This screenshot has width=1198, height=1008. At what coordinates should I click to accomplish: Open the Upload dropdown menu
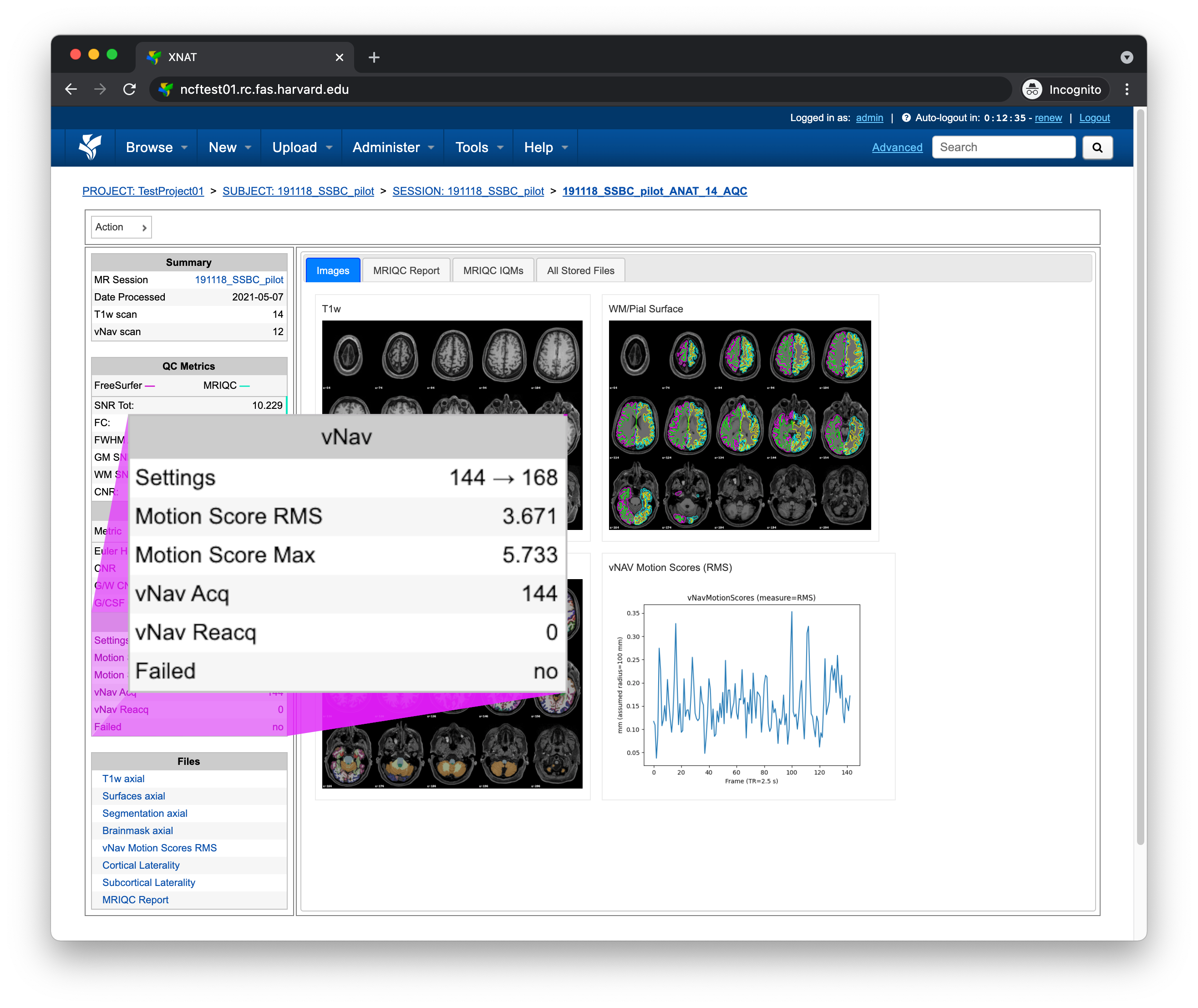(x=302, y=148)
